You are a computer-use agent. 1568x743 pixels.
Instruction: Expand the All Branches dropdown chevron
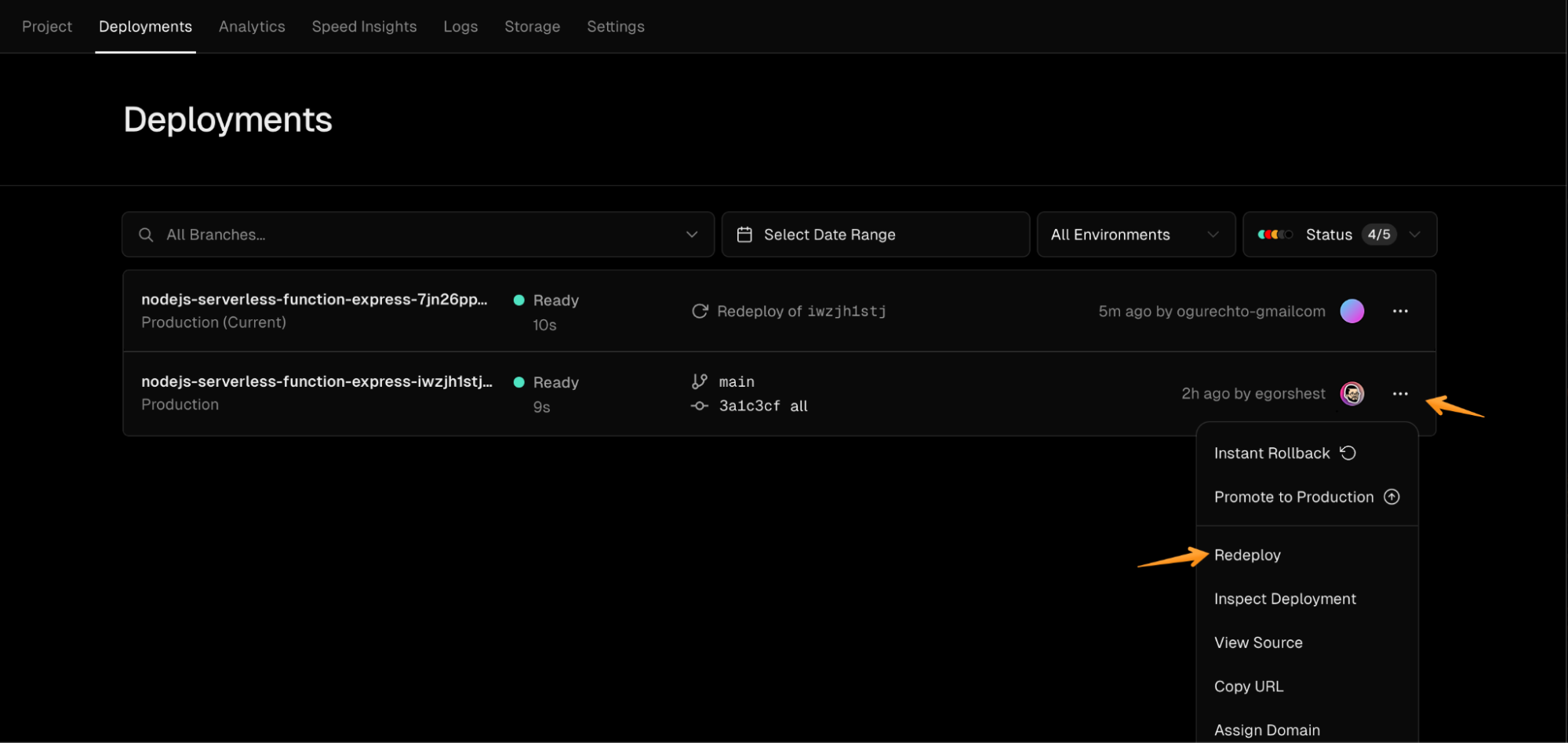(692, 234)
